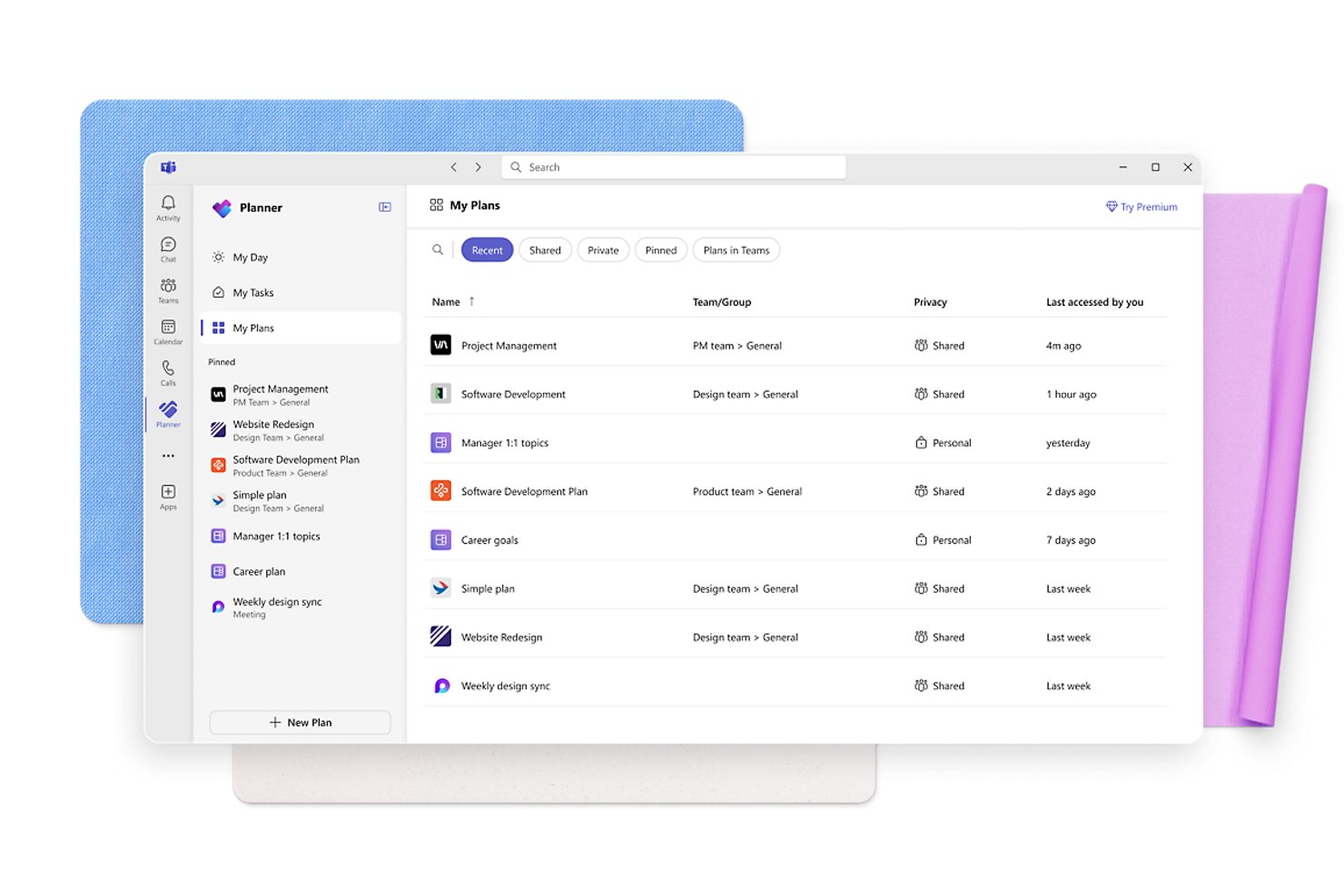Click the New Plan button
This screenshot has width=1344, height=896.
click(300, 723)
